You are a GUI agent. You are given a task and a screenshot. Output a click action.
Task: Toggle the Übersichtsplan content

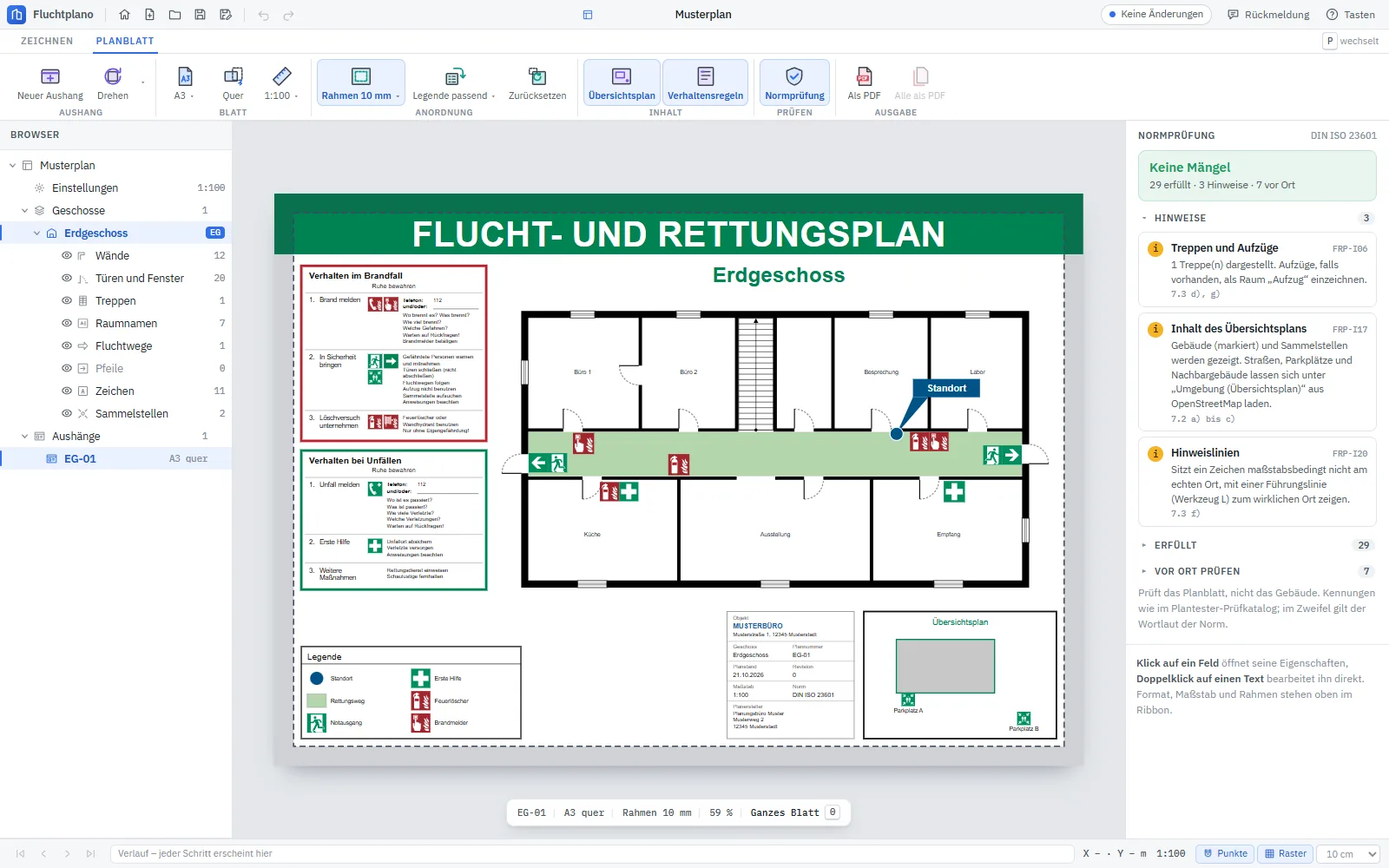[622, 83]
